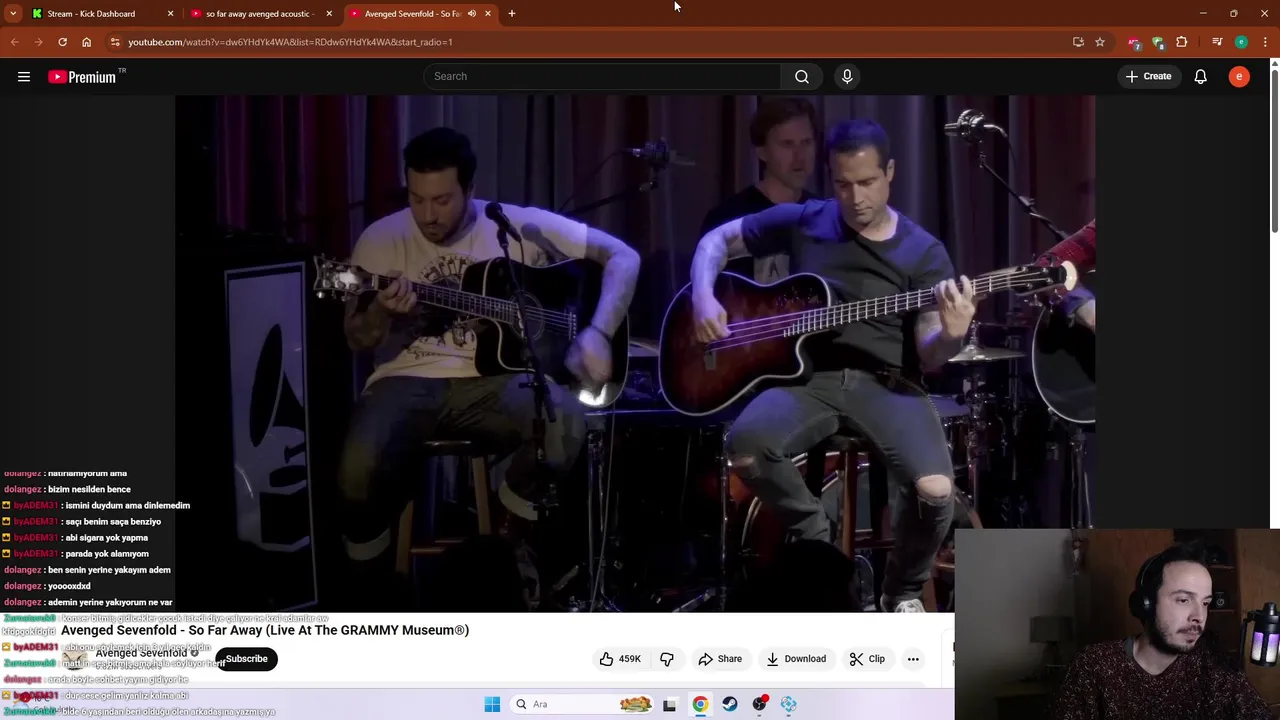1280x720 pixels.
Task: Click the taskbar Ara search box
Action: pos(582,704)
